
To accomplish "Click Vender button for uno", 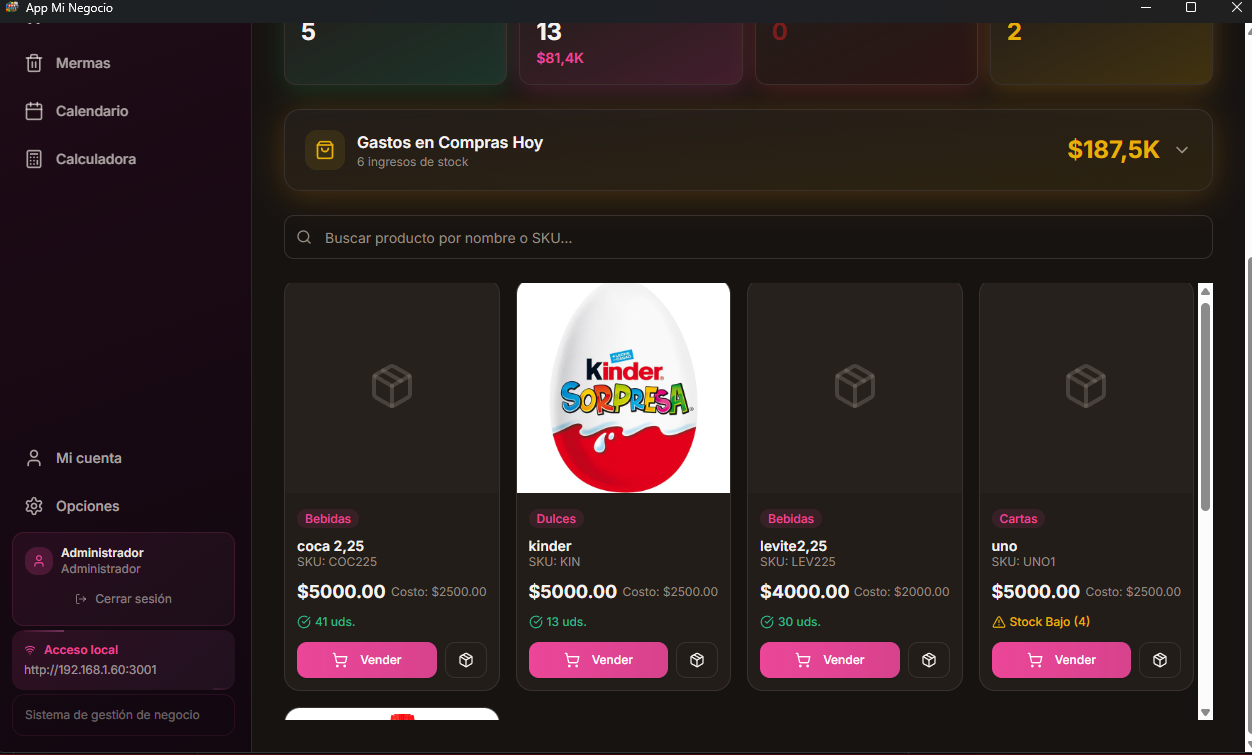I will (x=1061, y=660).
